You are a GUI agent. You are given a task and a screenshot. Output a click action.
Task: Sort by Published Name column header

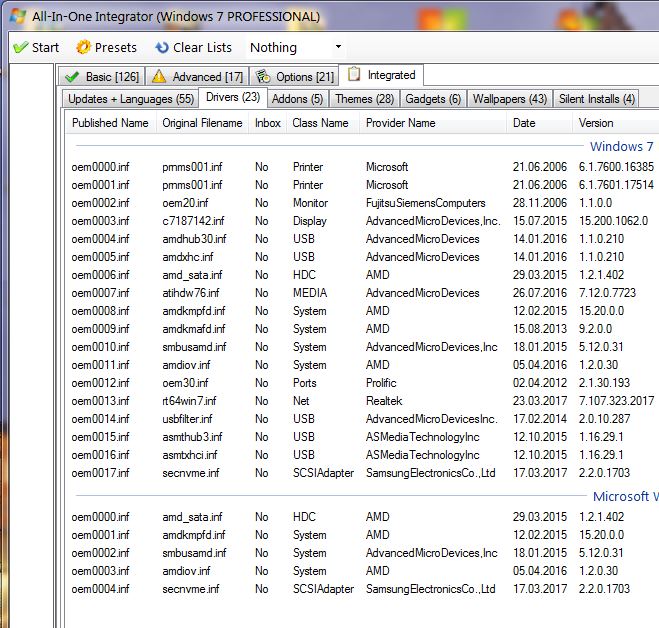pos(111,123)
